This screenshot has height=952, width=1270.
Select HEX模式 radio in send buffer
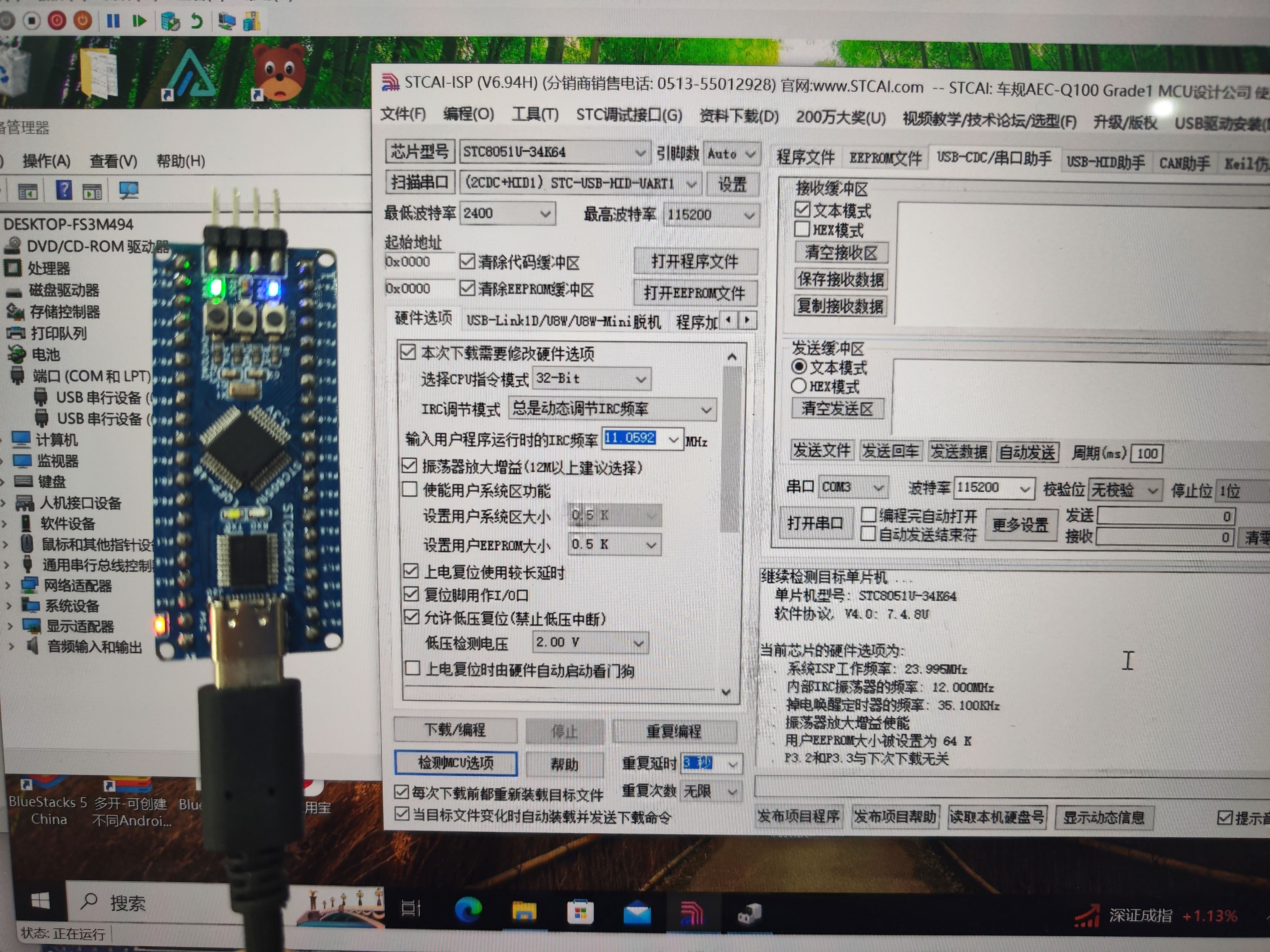799,386
